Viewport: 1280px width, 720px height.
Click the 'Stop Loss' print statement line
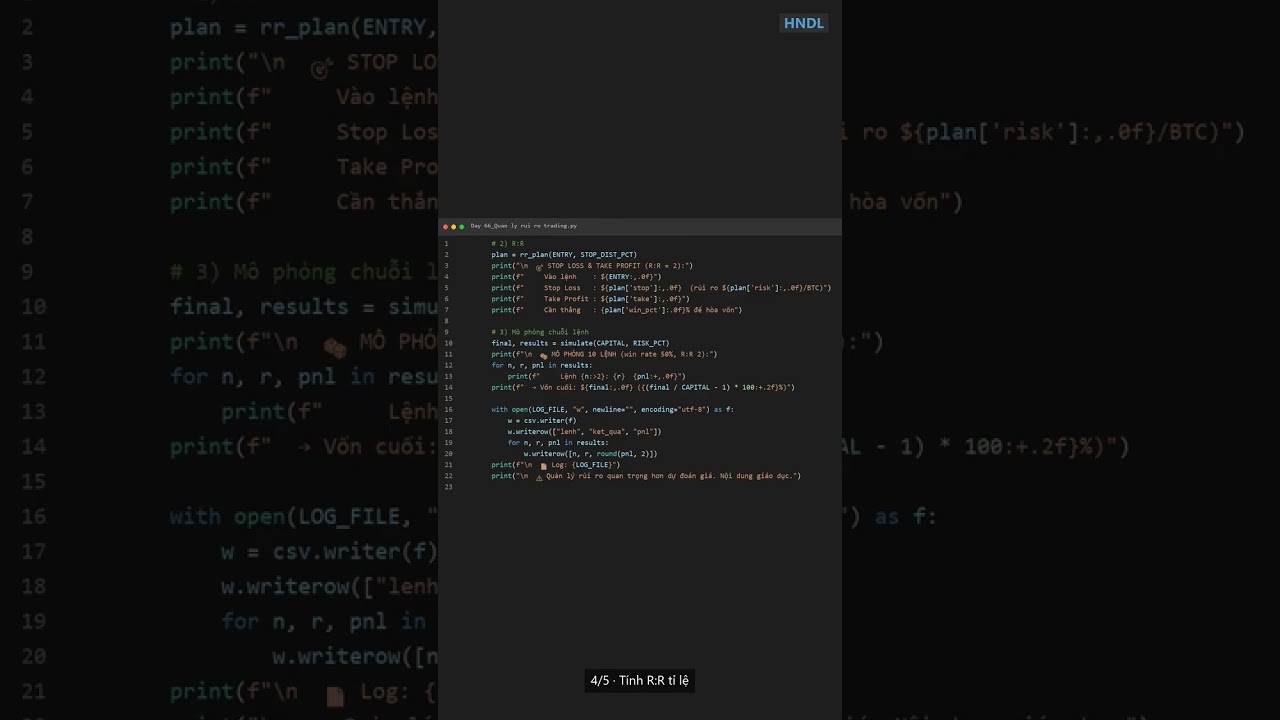(x=661, y=288)
